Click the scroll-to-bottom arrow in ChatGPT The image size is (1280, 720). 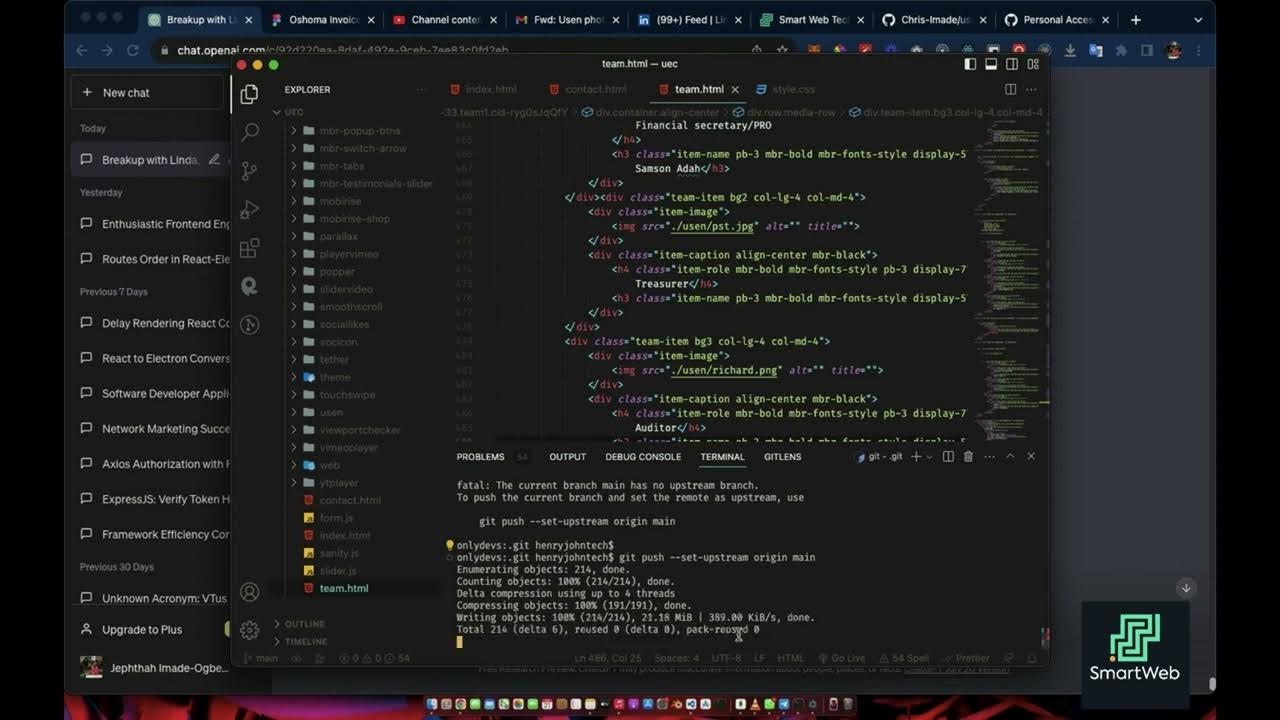(1186, 588)
